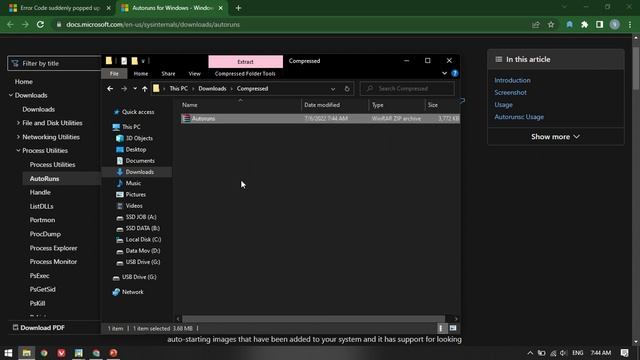This screenshot has height=360, width=640.
Task: Expand Show more in article outline
Action: (555, 137)
